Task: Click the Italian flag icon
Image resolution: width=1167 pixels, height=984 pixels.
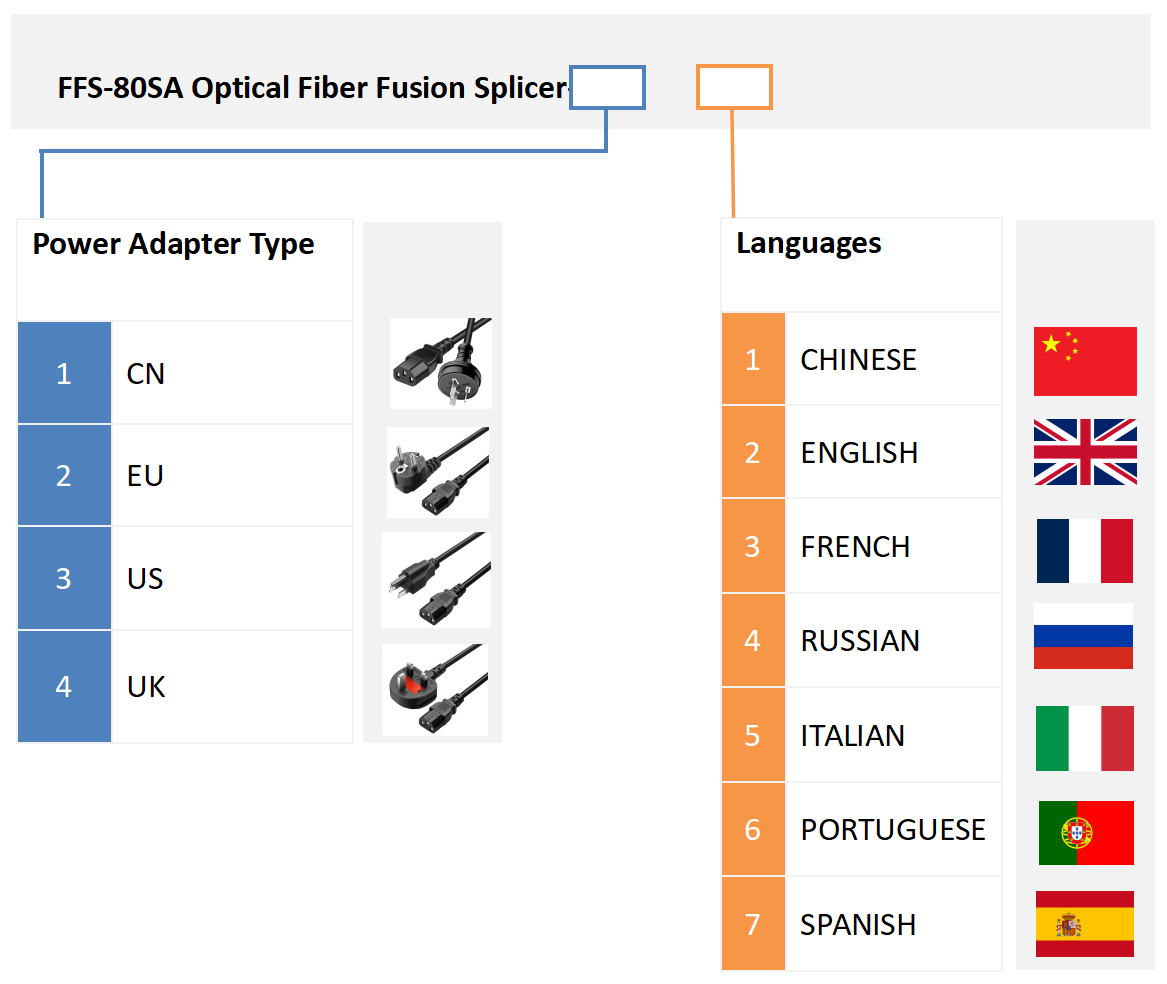Action: pyautogui.click(x=1085, y=738)
